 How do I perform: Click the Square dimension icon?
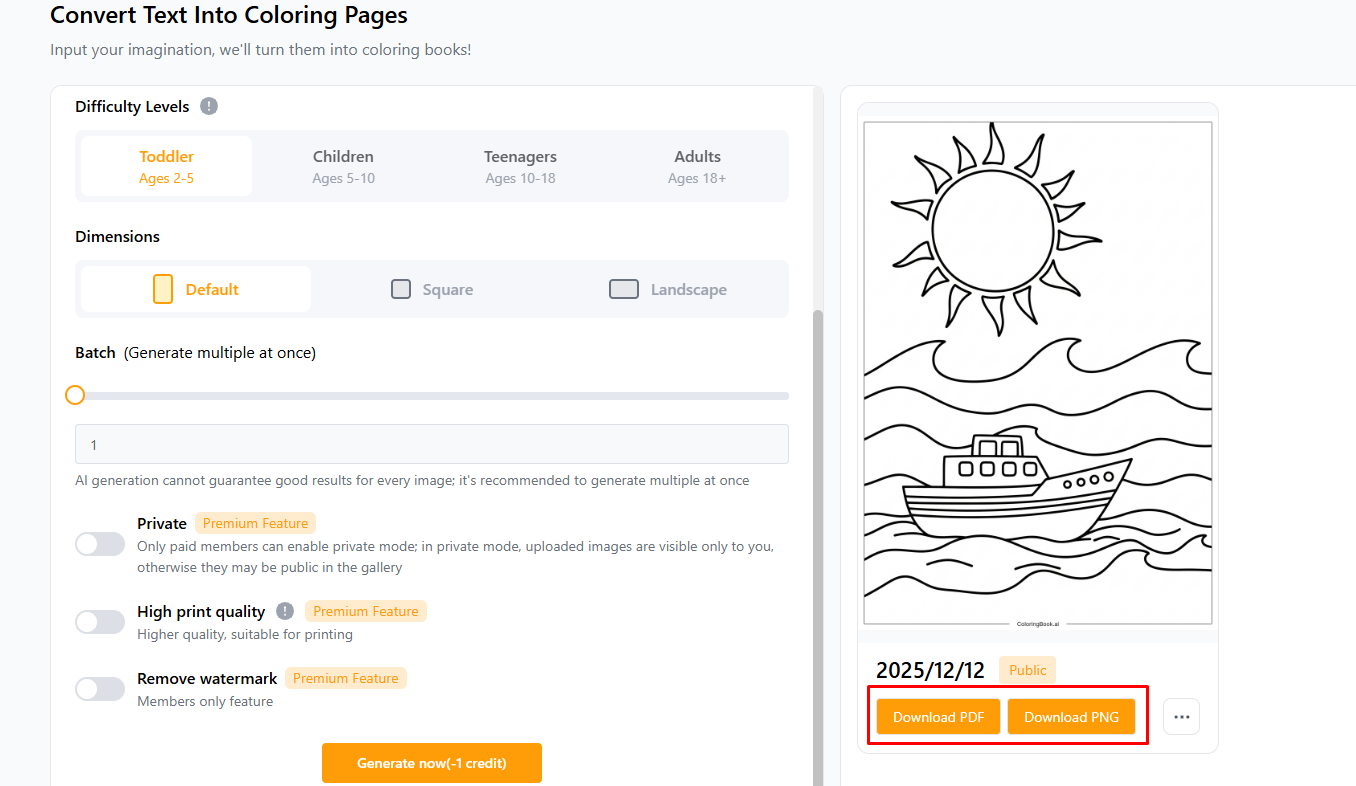401,289
